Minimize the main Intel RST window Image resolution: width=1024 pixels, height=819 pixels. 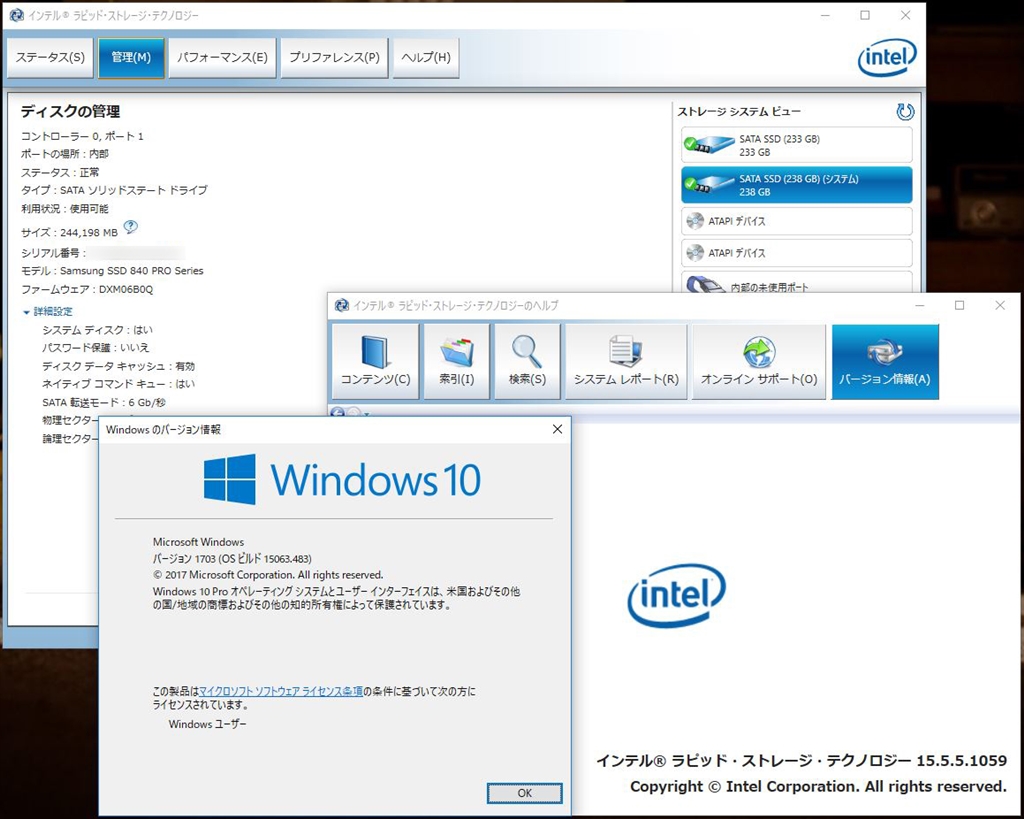[825, 15]
